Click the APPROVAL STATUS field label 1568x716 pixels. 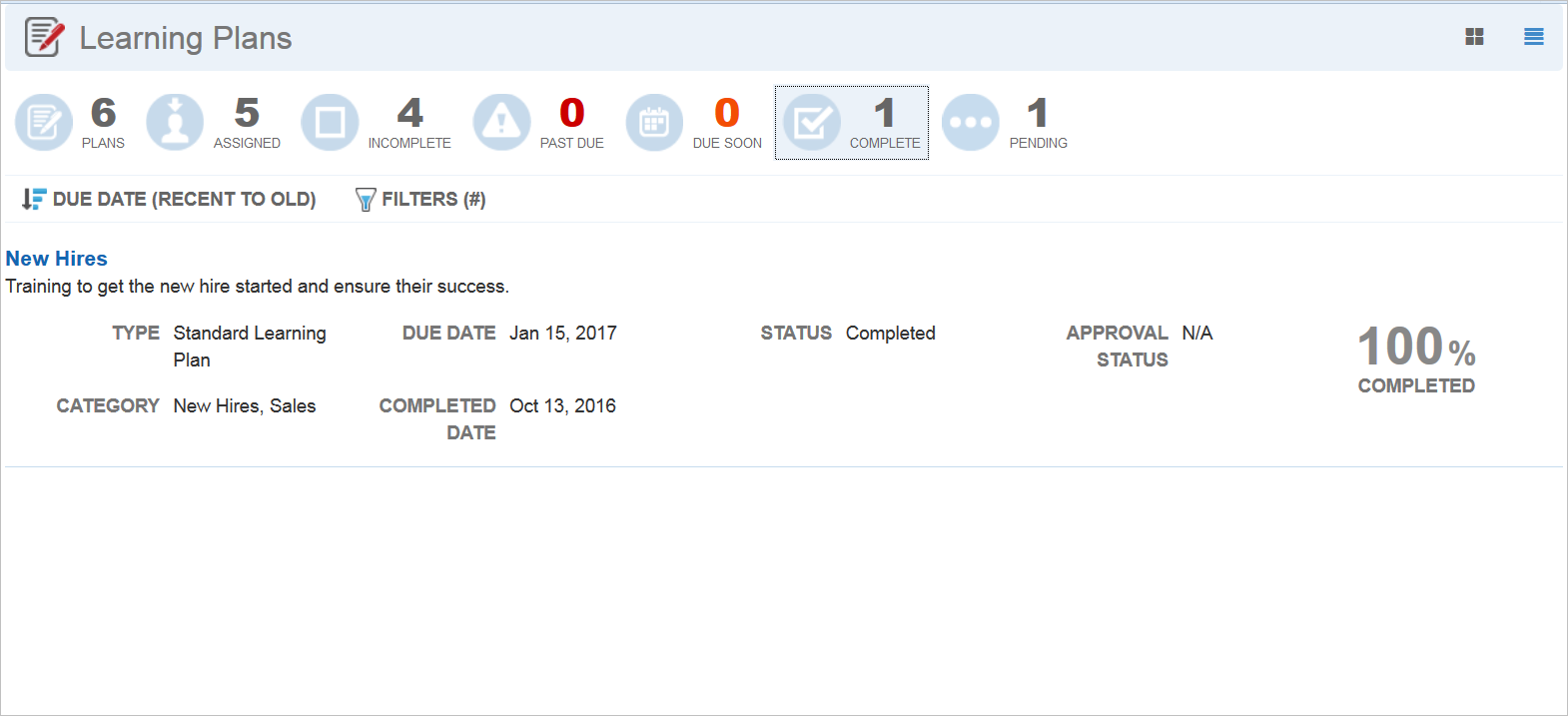click(x=1118, y=347)
